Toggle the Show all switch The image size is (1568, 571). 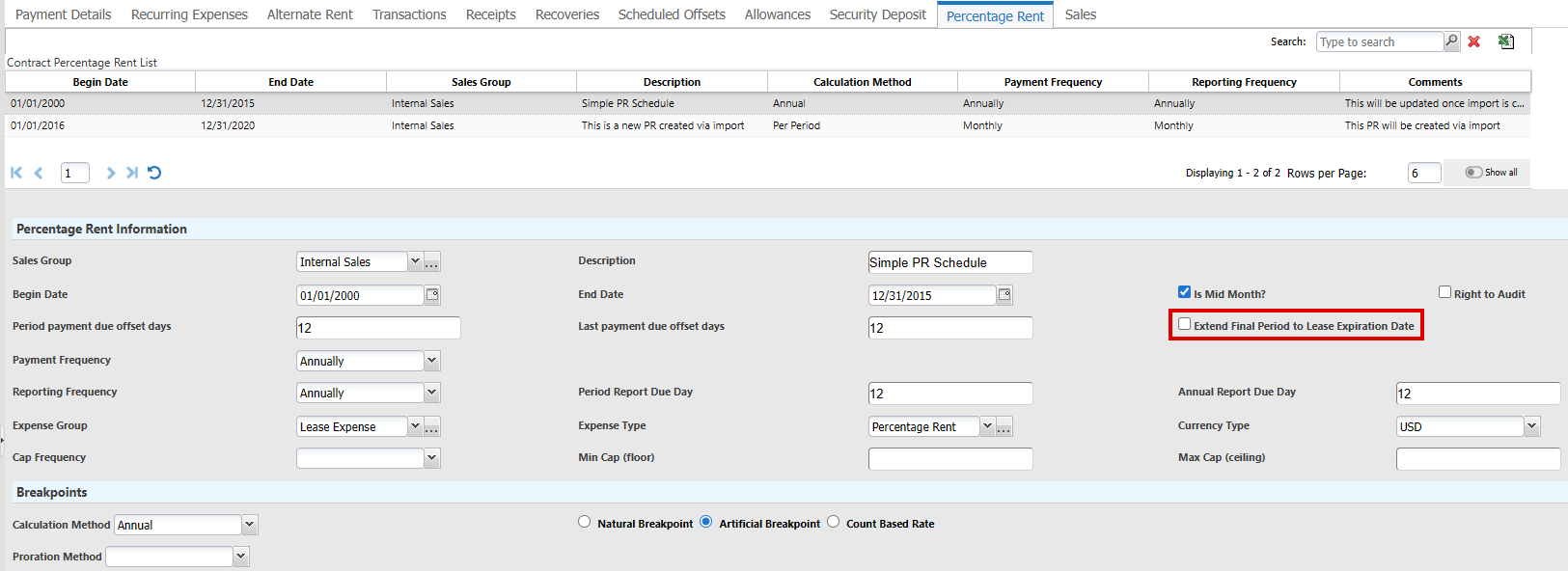coord(1473,173)
